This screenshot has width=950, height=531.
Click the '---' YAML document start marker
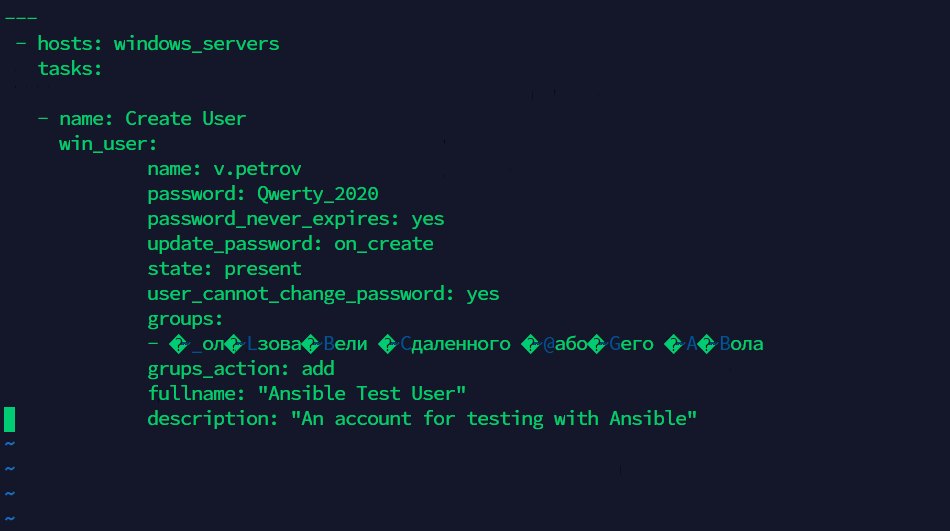21,18
